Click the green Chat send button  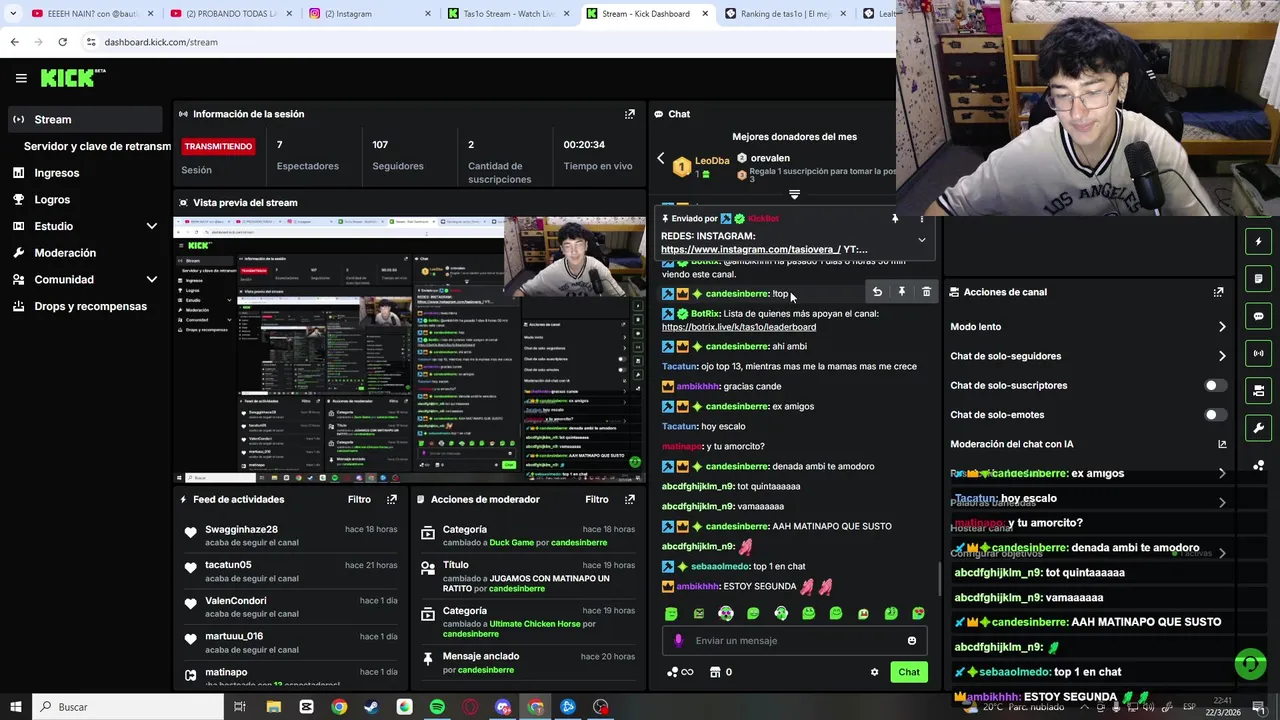908,672
